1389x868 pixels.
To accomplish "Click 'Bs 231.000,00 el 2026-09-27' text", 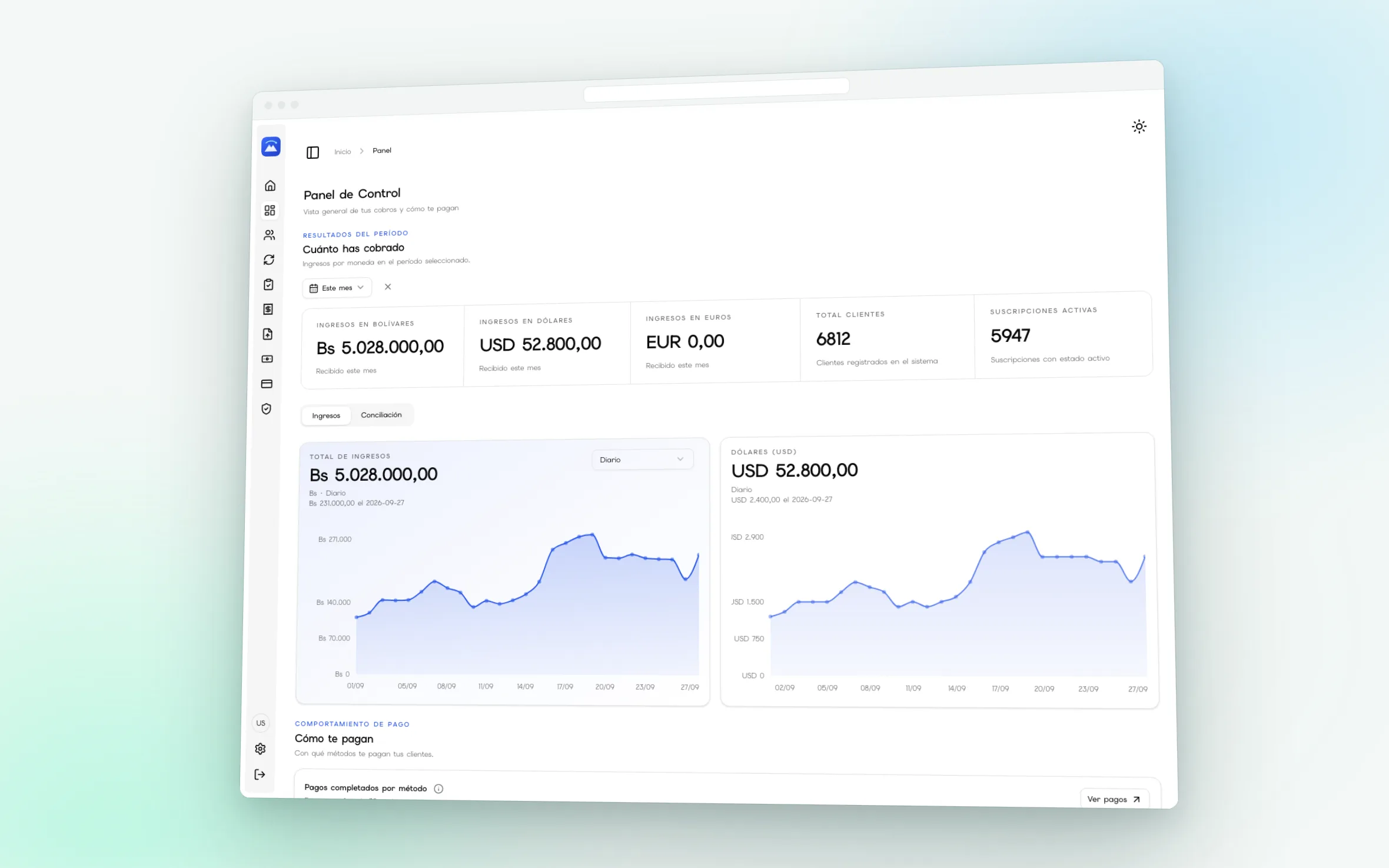I will point(357,503).
